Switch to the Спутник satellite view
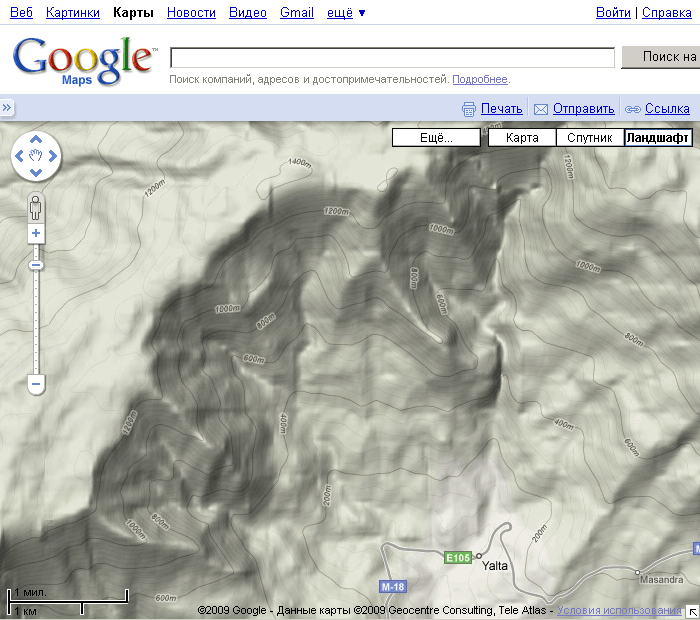 (x=590, y=138)
